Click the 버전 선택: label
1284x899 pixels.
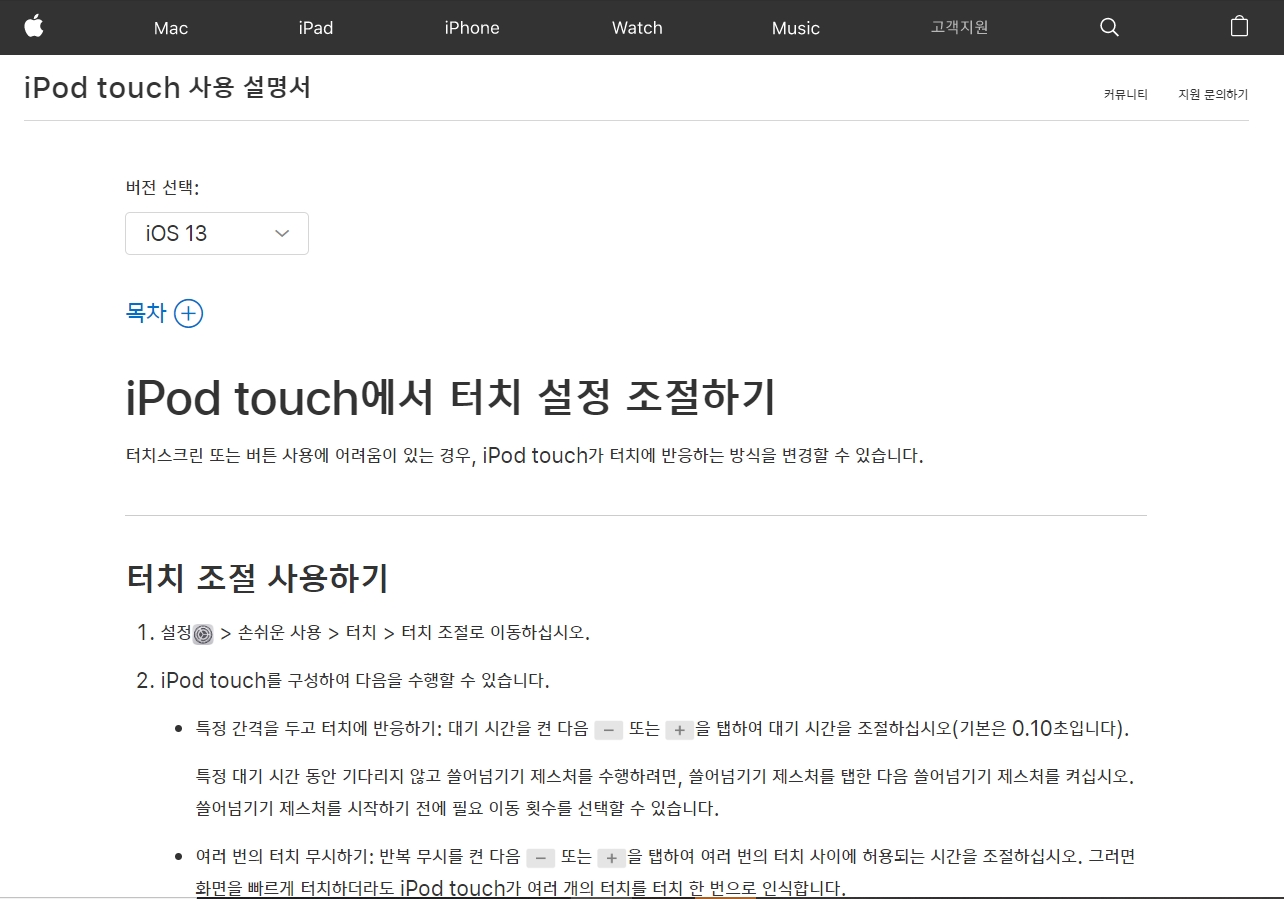pyautogui.click(x=162, y=187)
